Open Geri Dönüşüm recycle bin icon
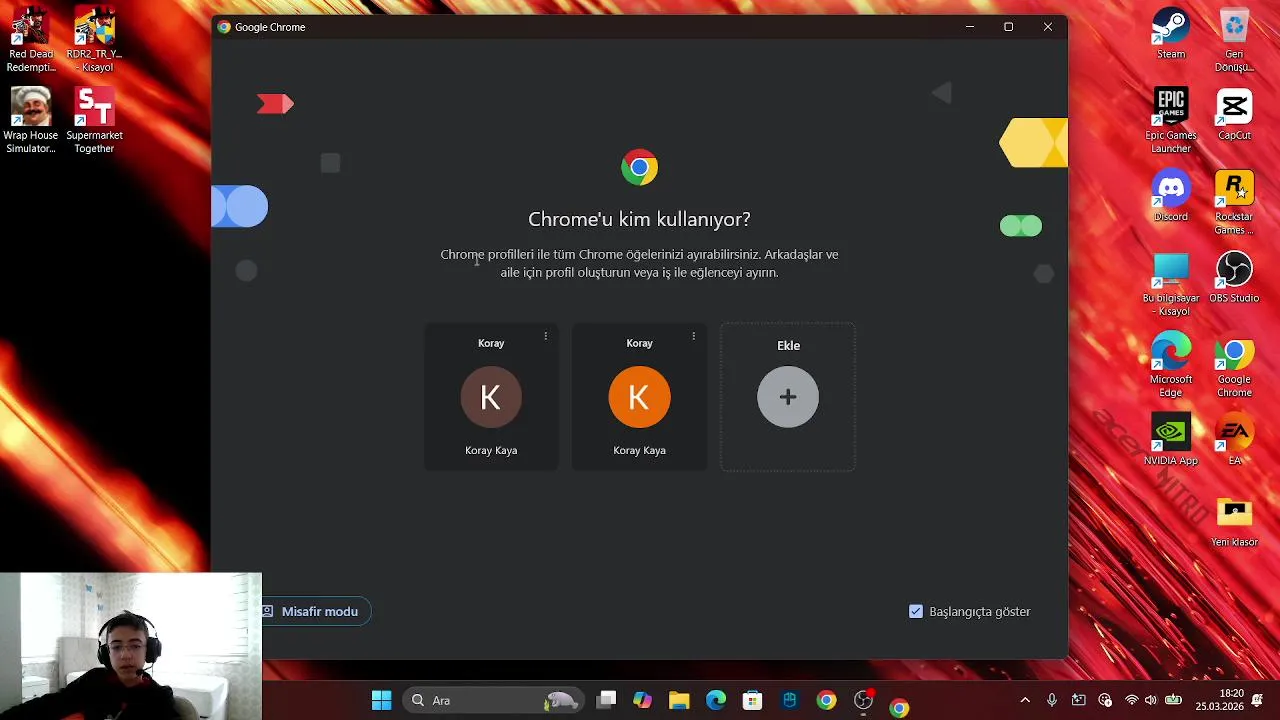Image resolution: width=1280 pixels, height=720 pixels. click(x=1234, y=40)
